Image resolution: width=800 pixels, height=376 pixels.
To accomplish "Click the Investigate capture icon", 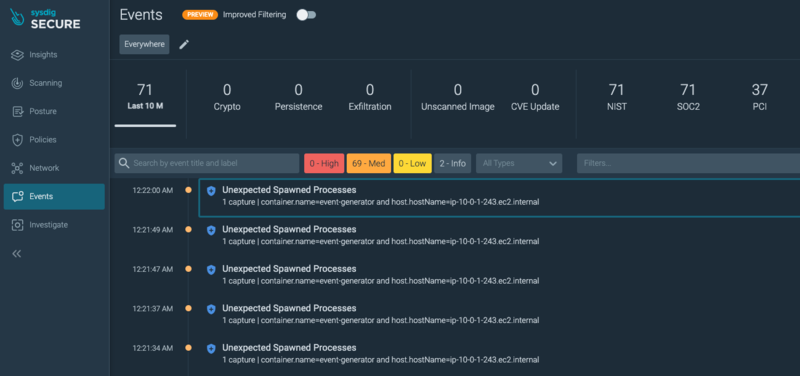I will pyautogui.click(x=17, y=224).
